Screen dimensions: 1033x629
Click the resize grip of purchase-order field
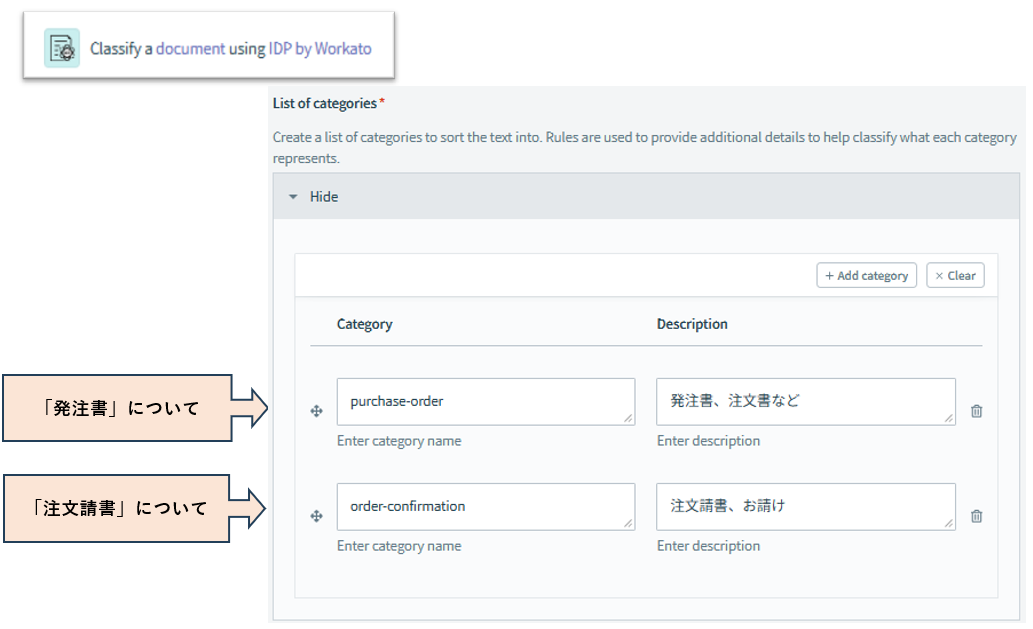coord(628,419)
